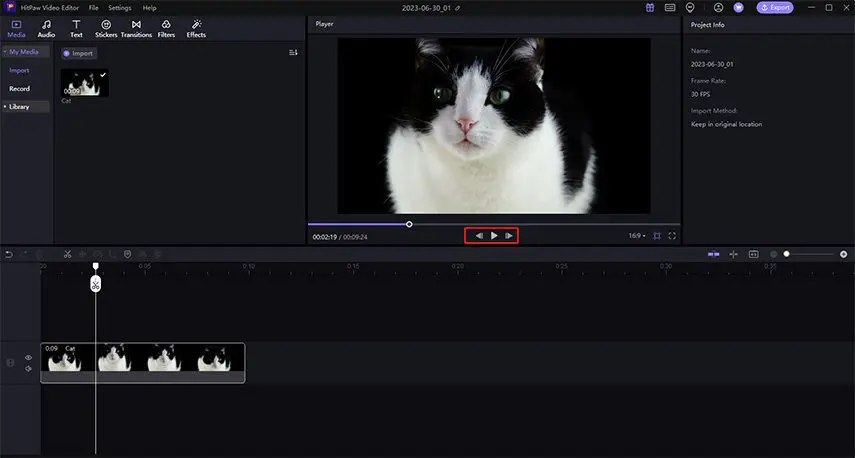Toggle the purple timeline snapping button
This screenshot has height=458, width=855.
pos(713,254)
